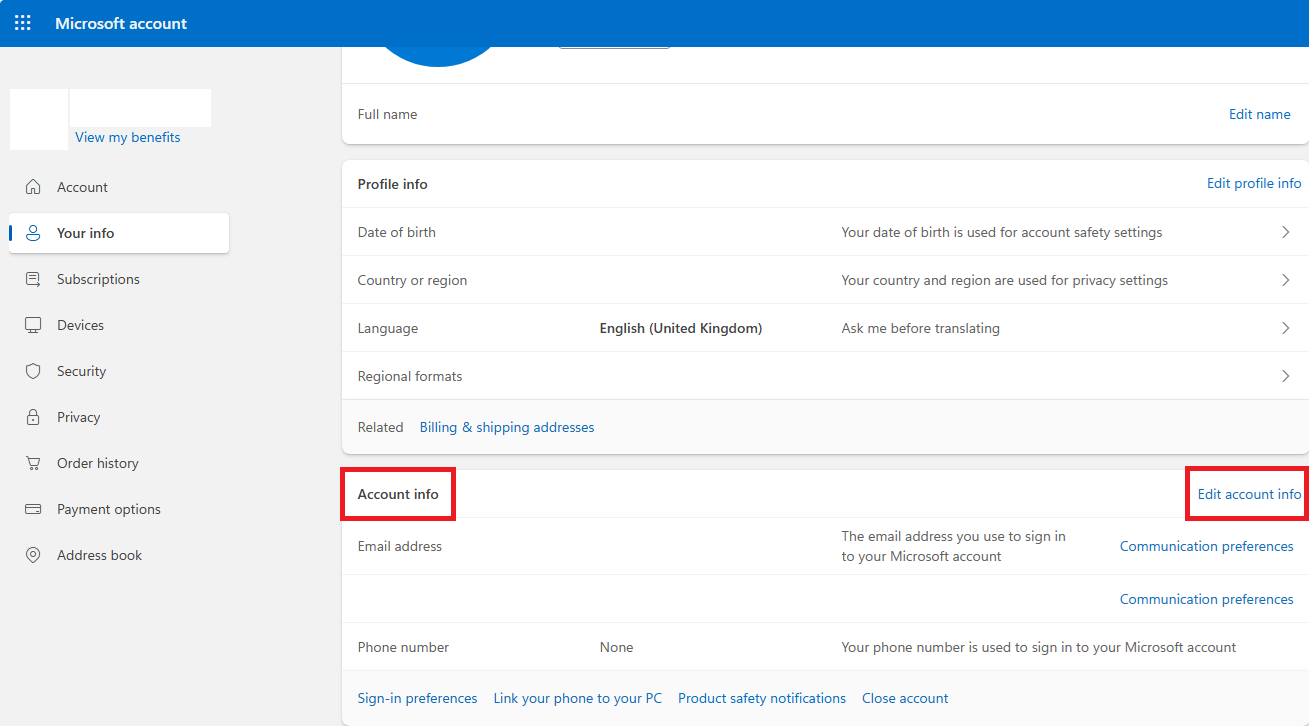Click the Email address label

[400, 546]
